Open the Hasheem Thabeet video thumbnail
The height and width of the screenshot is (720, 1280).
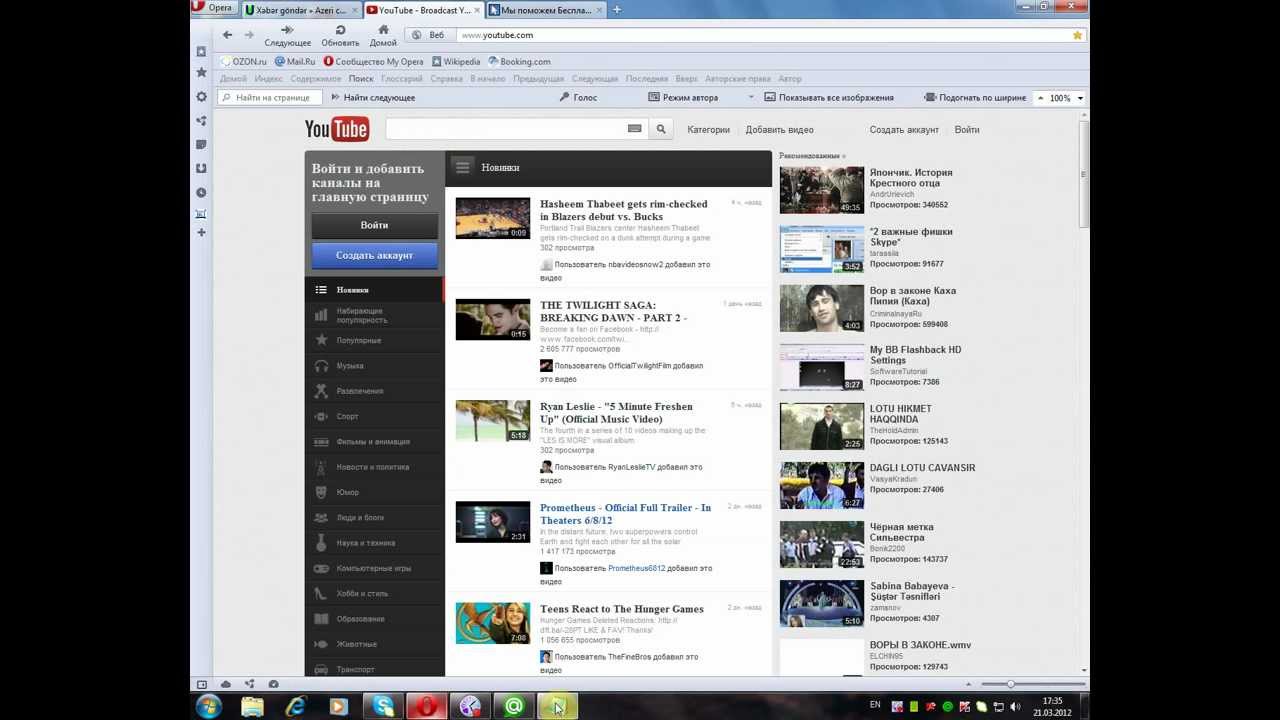tap(493, 218)
